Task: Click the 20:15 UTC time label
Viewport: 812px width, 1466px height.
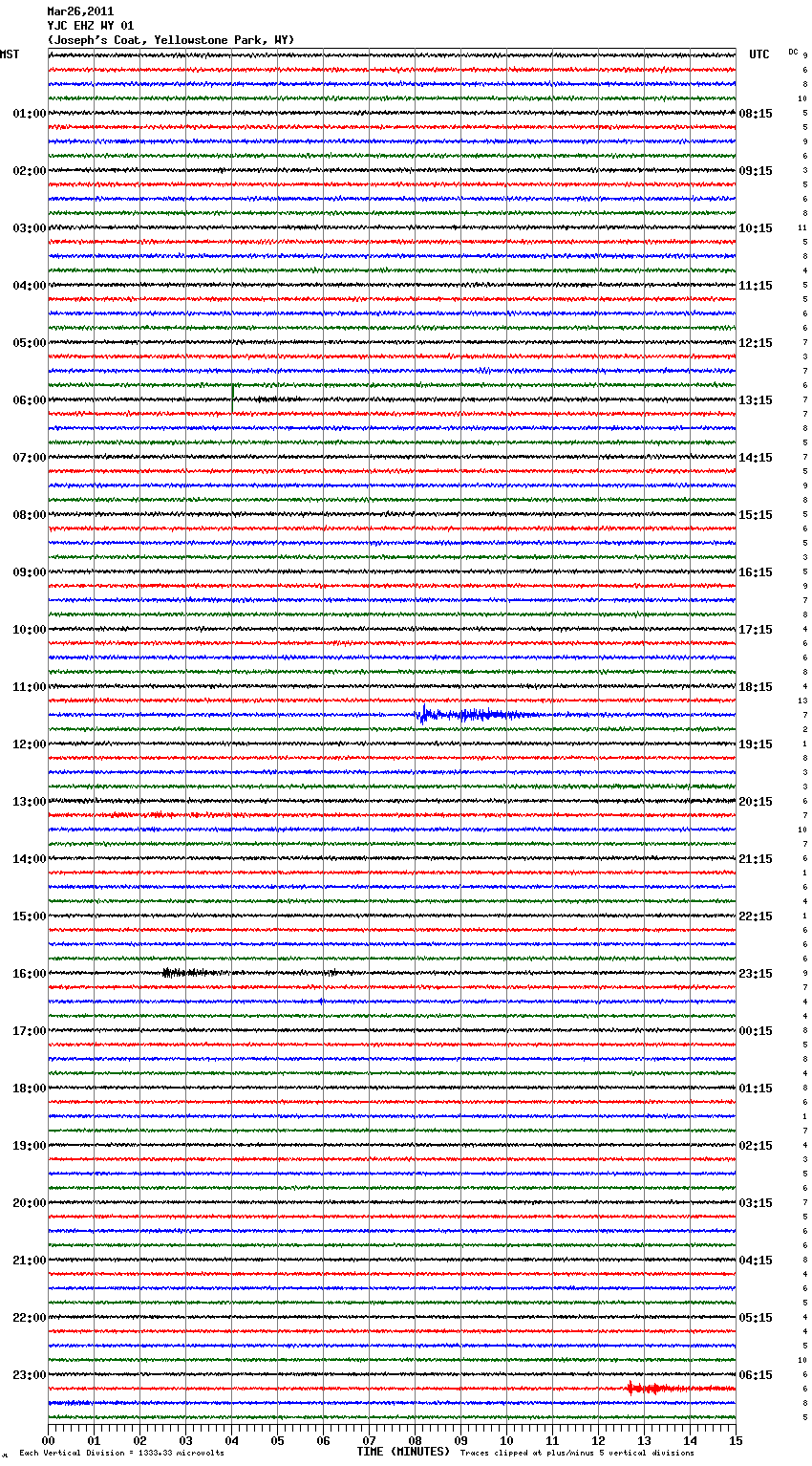Action: tap(756, 802)
